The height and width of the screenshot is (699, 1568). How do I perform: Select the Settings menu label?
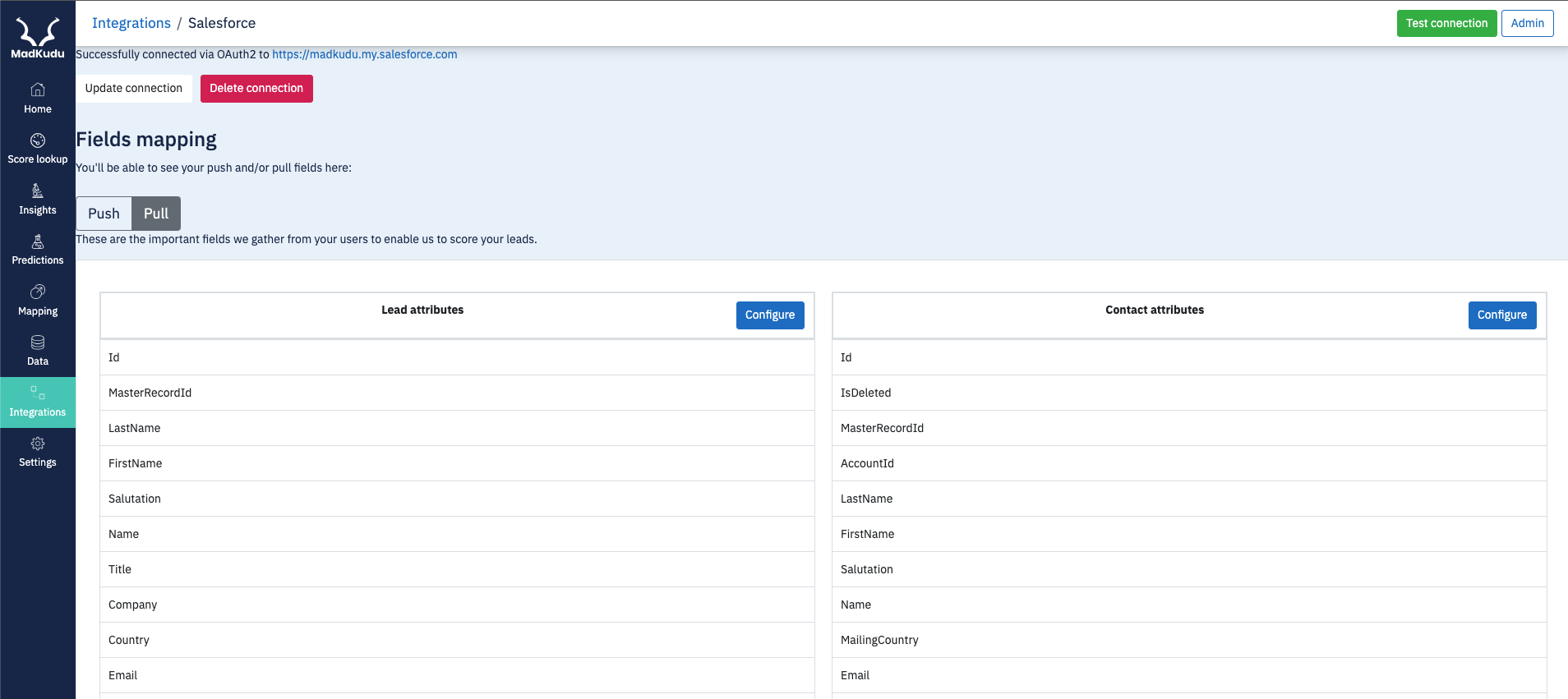(x=38, y=462)
